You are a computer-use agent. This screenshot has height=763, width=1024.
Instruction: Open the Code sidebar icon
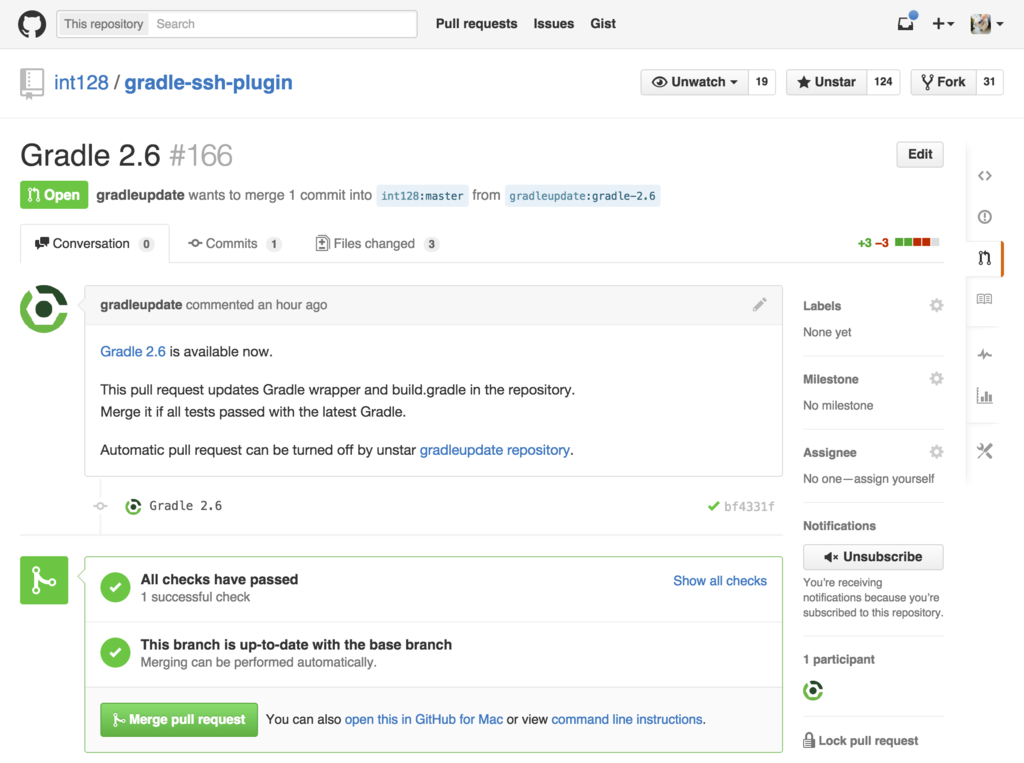coord(985,176)
